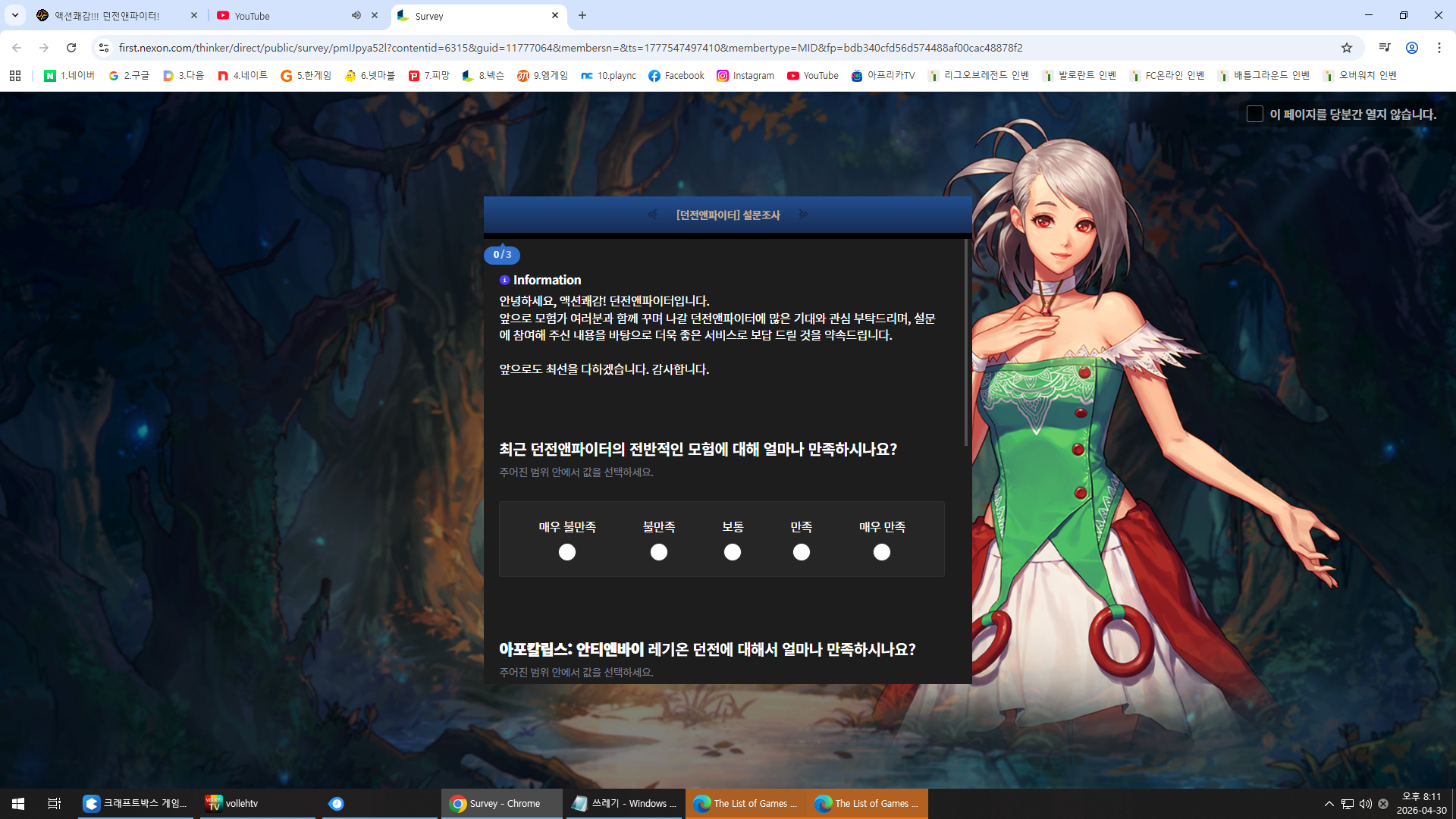The image size is (1456, 819).
Task: Select "매우 만족" radio option
Action: 881,552
